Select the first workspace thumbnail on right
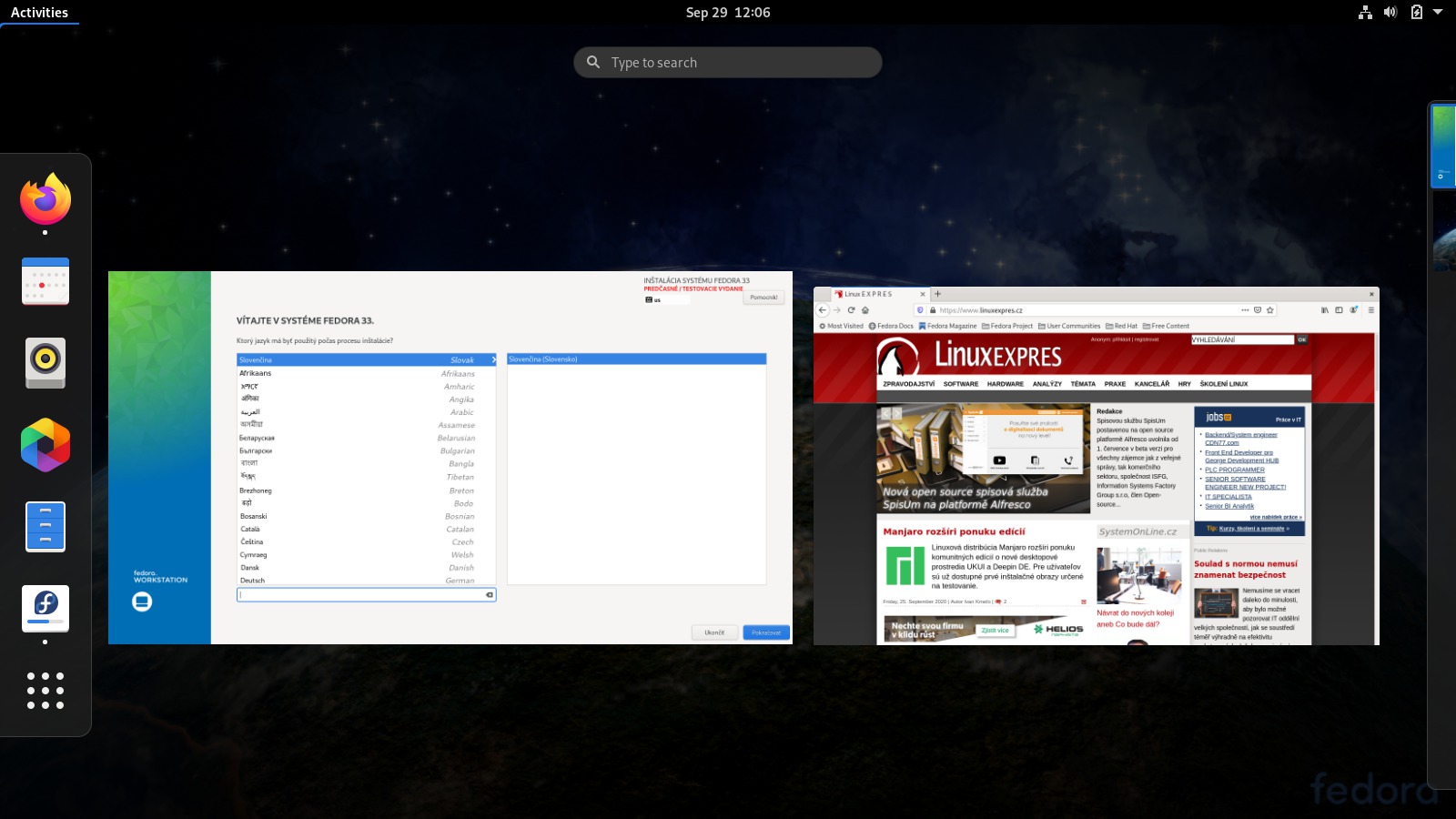This screenshot has height=819, width=1456. click(1443, 146)
